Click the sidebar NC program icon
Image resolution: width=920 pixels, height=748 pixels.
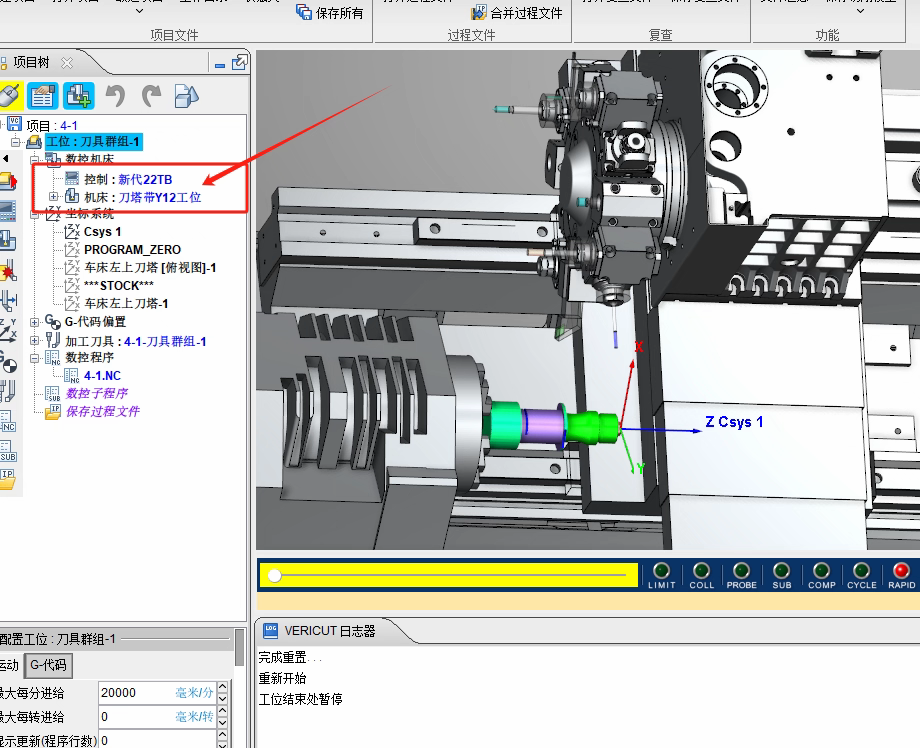8,421
